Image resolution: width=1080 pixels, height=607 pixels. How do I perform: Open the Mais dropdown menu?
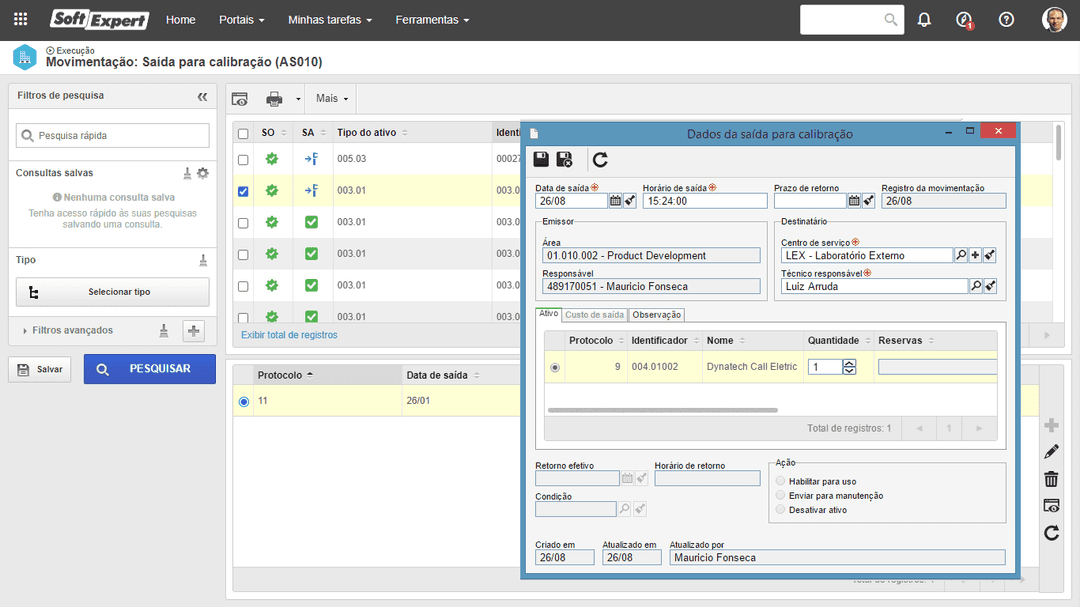click(x=332, y=99)
